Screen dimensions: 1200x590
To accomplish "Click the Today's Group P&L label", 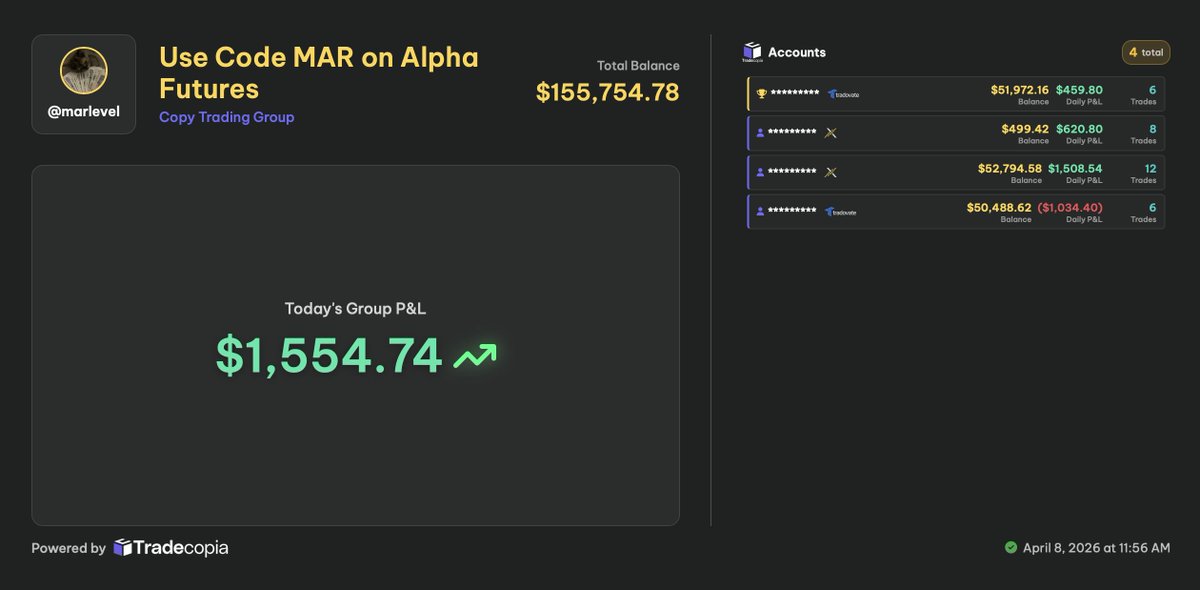I will pyautogui.click(x=355, y=309).
